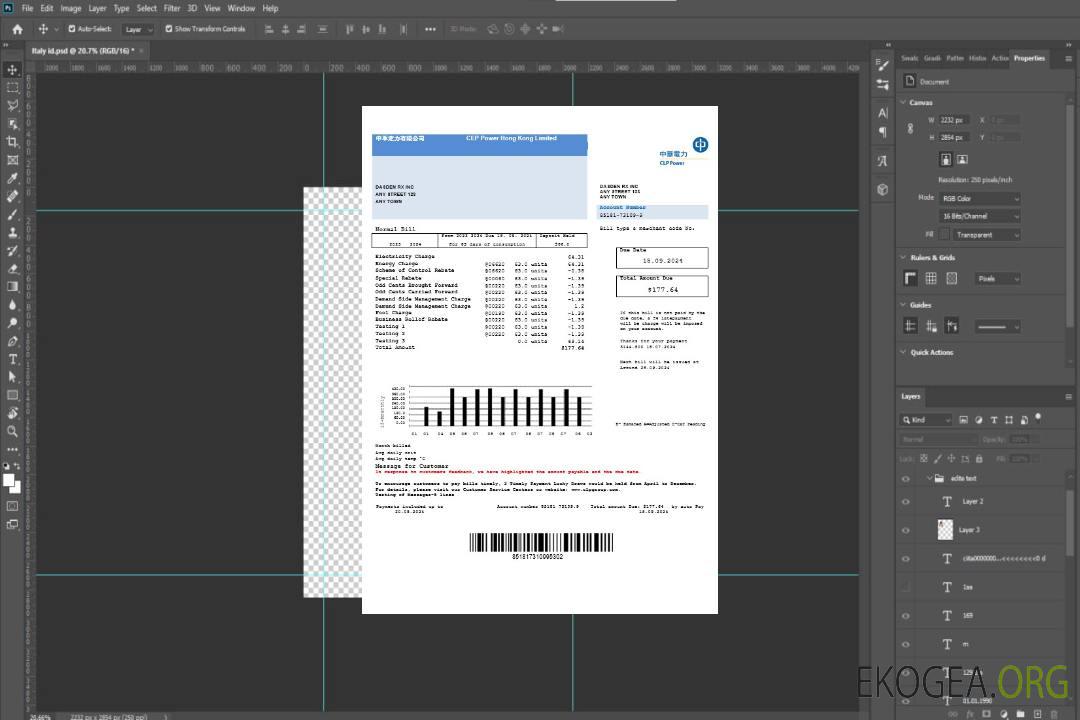Open the Layers panel options menu
Viewport: 1080px width, 720px height.
[x=1068, y=397]
